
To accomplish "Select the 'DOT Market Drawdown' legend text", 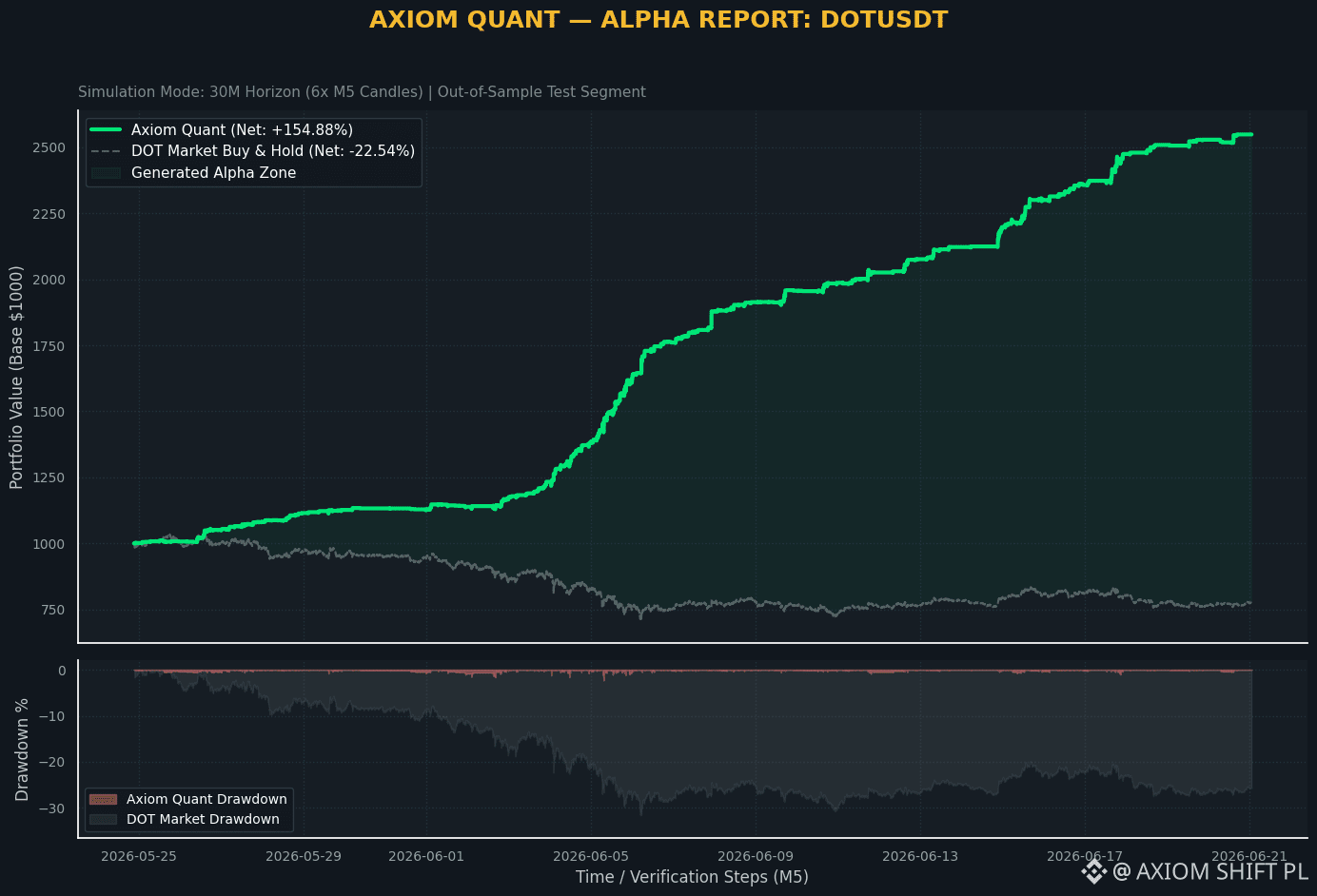I will pyautogui.click(x=203, y=819).
